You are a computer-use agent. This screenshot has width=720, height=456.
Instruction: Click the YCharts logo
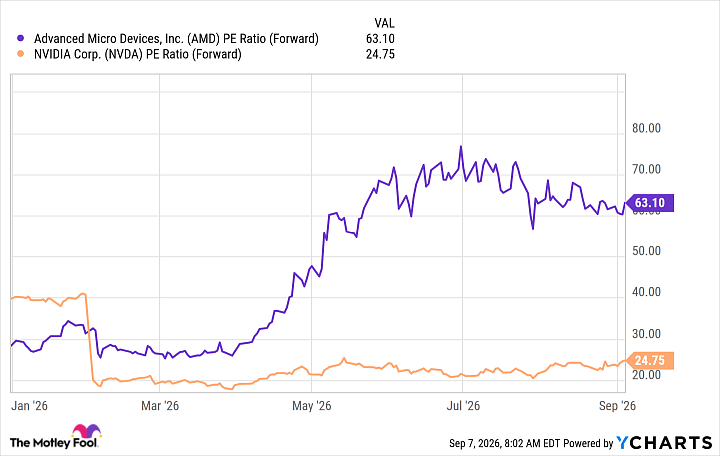click(x=664, y=443)
